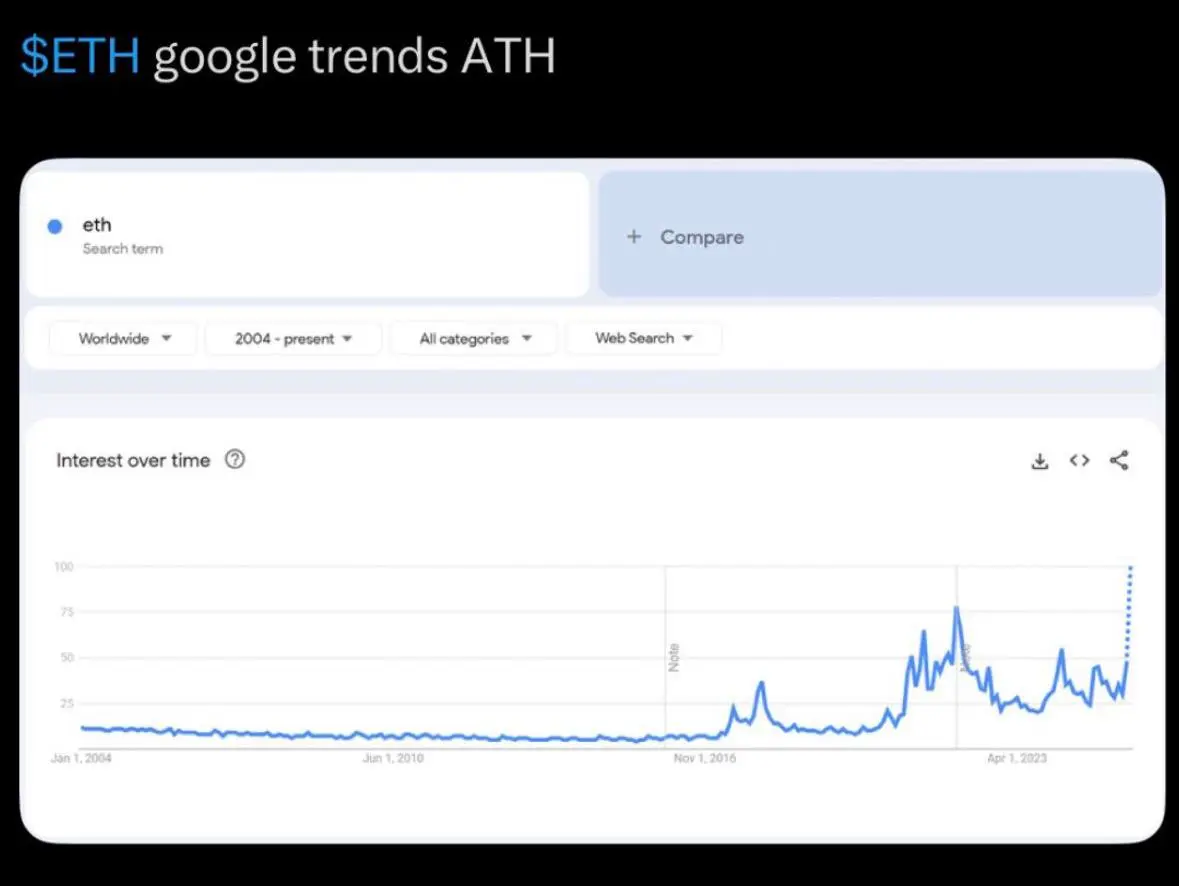Share the interest over time chart
1179x886 pixels.
coord(1119,460)
